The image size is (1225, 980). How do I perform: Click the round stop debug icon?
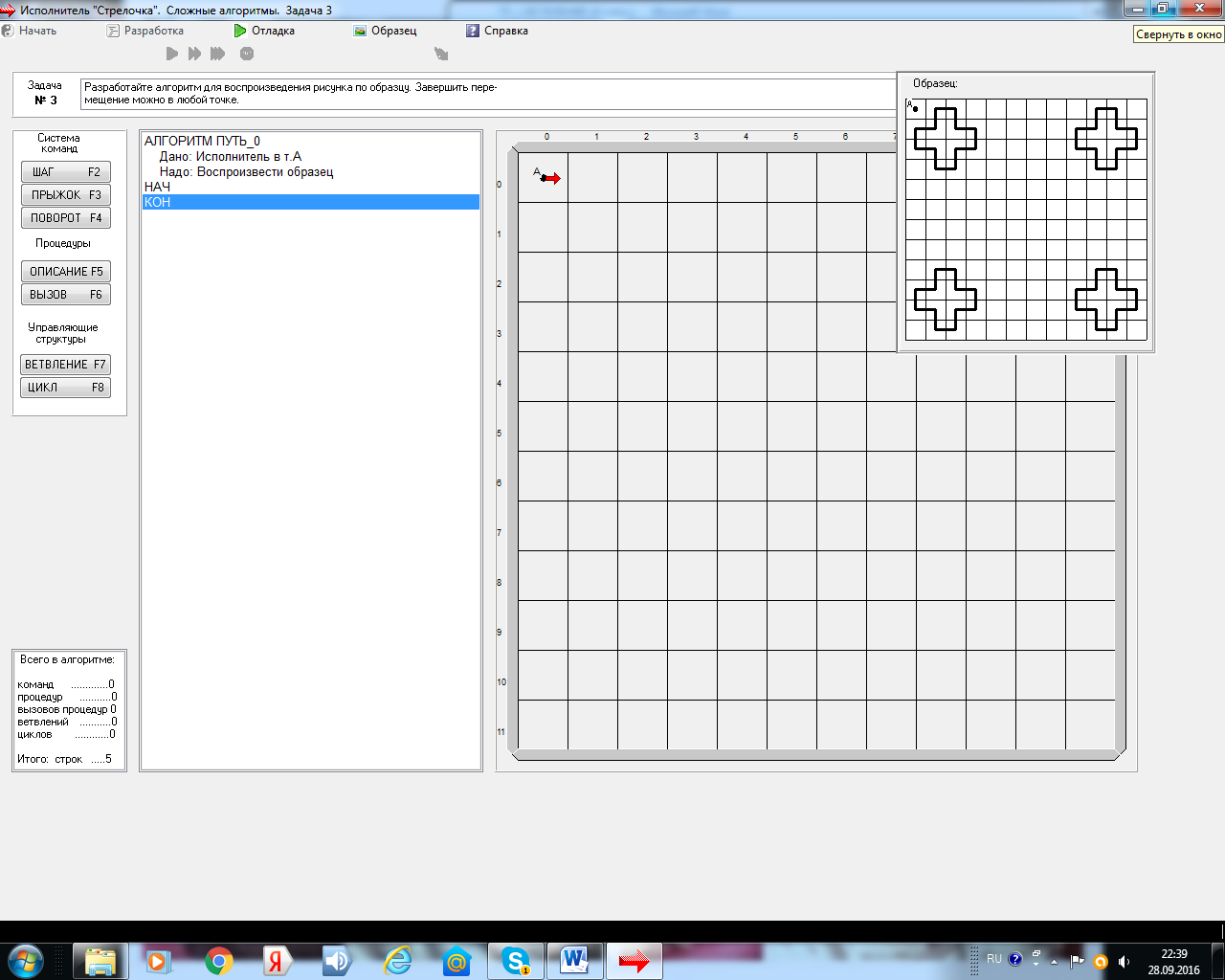247,54
